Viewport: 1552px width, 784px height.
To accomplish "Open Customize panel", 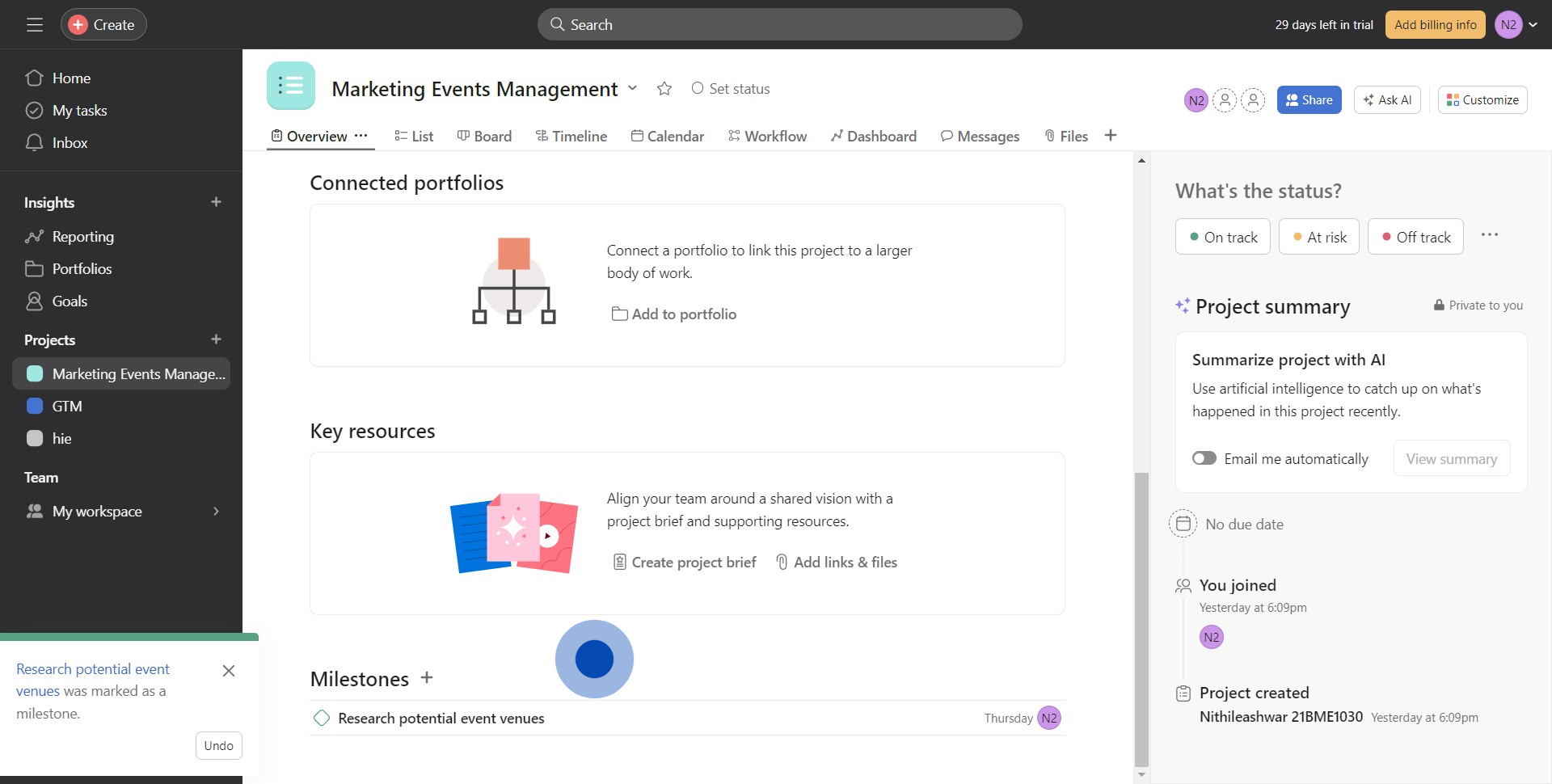I will point(1482,100).
